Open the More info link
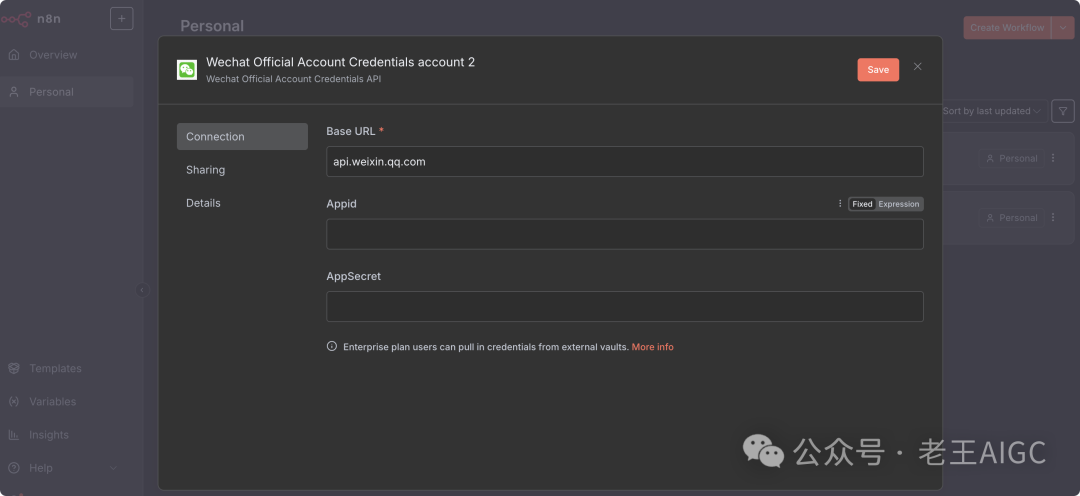Viewport: 1080px width, 496px height. pos(652,347)
